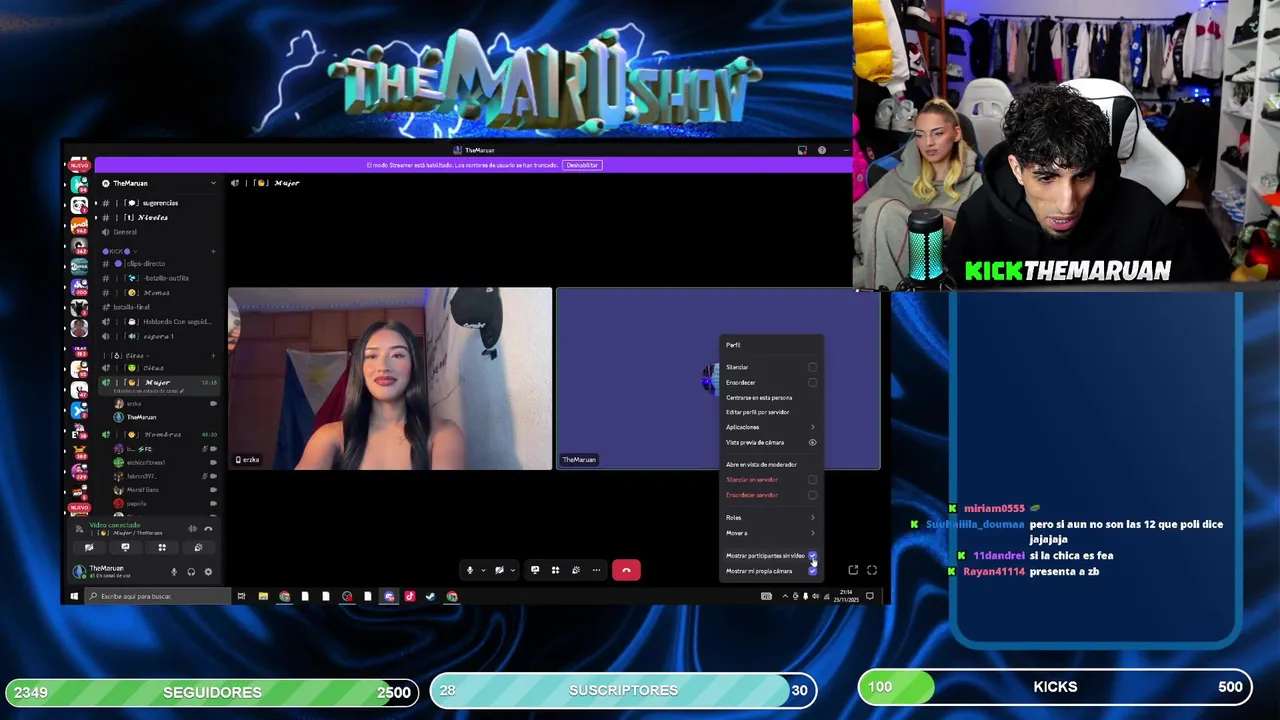Expand the Roles submenu
1280x720 pixels.
pyautogui.click(x=770, y=517)
